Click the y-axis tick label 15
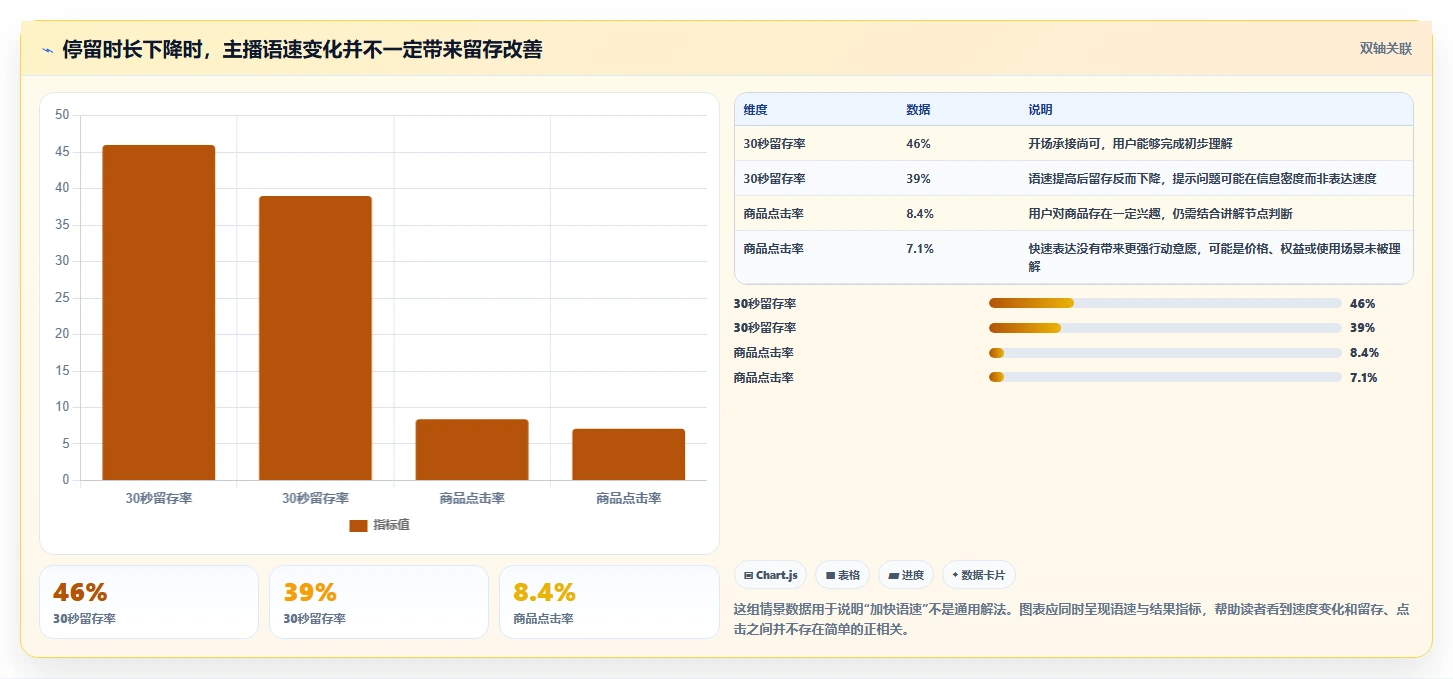This screenshot has height=679, width=1453. [x=62, y=371]
